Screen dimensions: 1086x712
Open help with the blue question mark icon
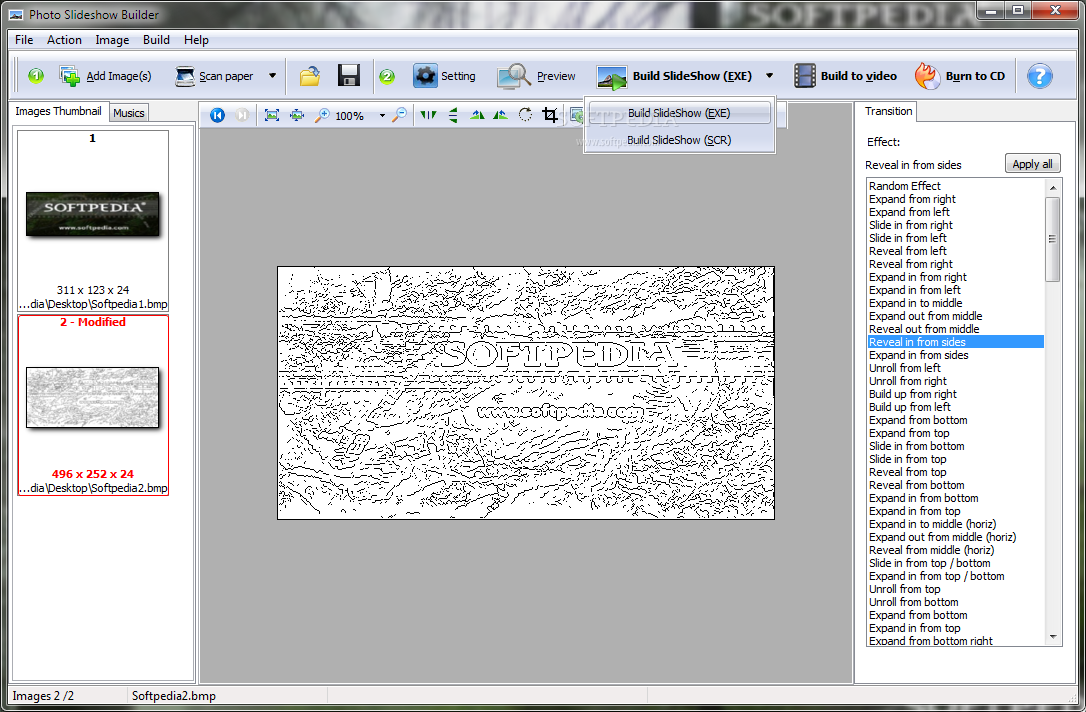coord(1039,75)
